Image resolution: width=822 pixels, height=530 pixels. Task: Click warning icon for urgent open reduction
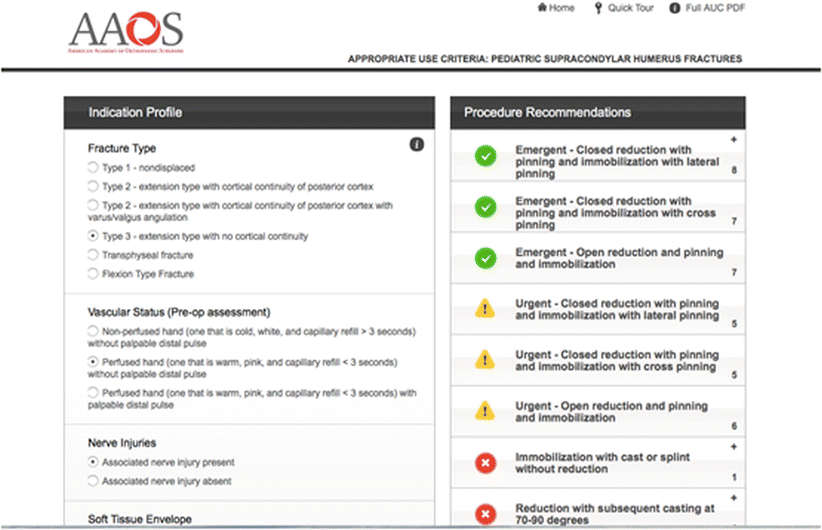485,411
